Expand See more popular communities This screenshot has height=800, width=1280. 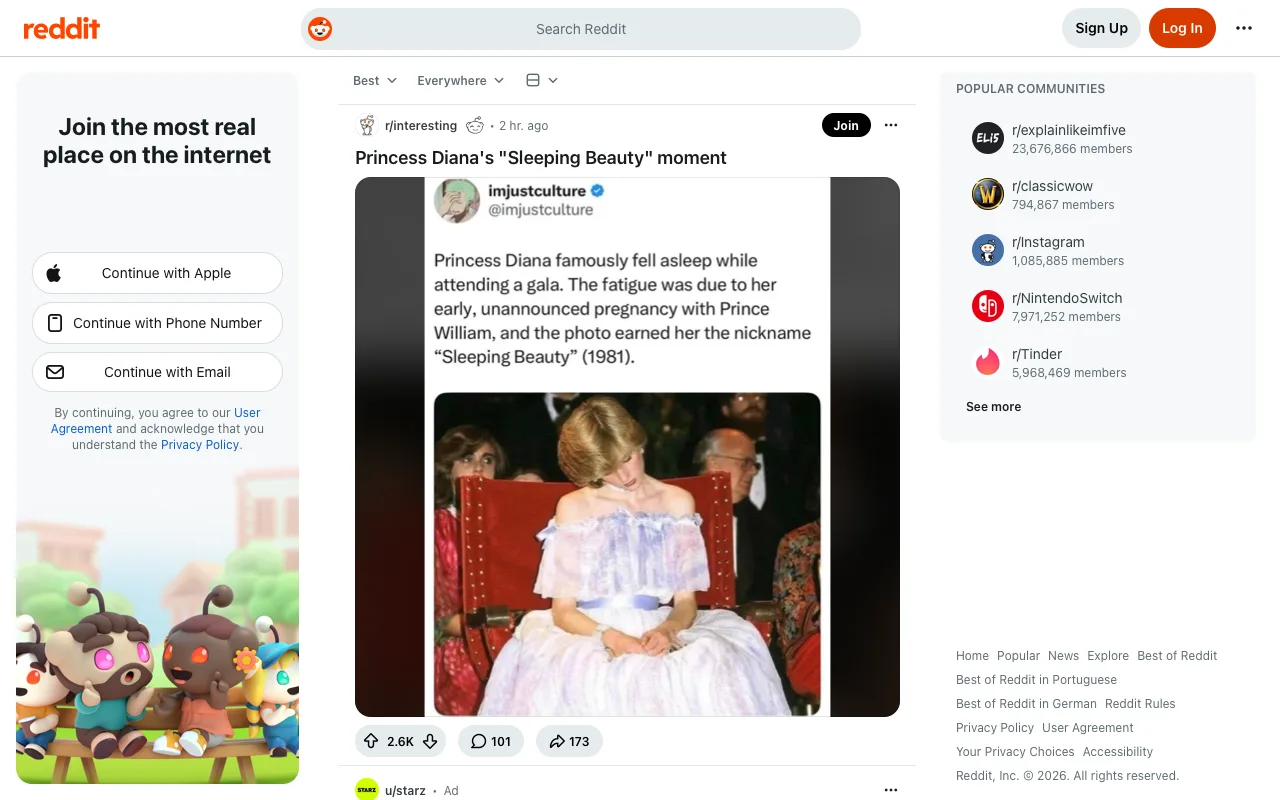point(994,407)
